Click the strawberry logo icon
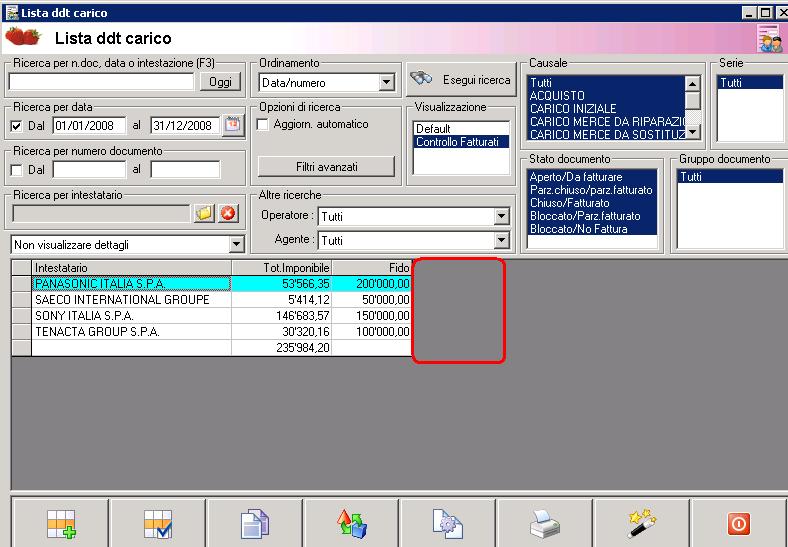Screen dimensions: 788x547 coord(23,37)
